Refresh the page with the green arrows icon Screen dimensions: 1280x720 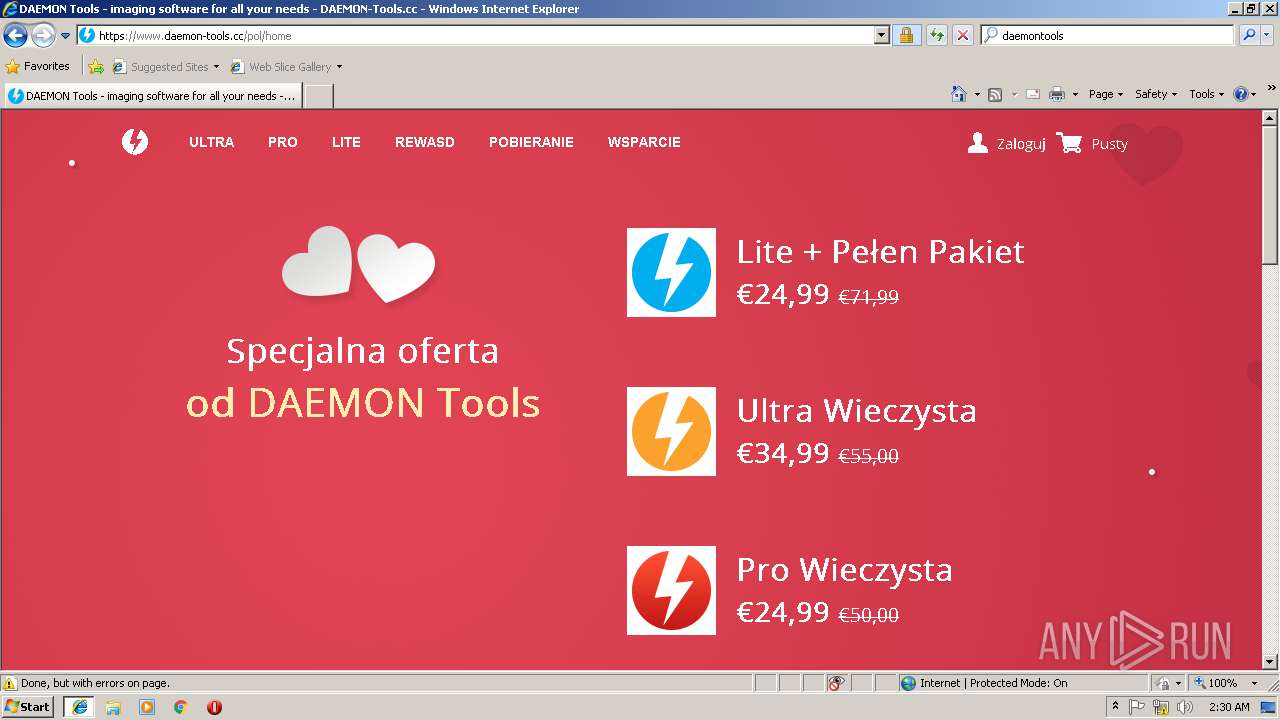(x=936, y=35)
